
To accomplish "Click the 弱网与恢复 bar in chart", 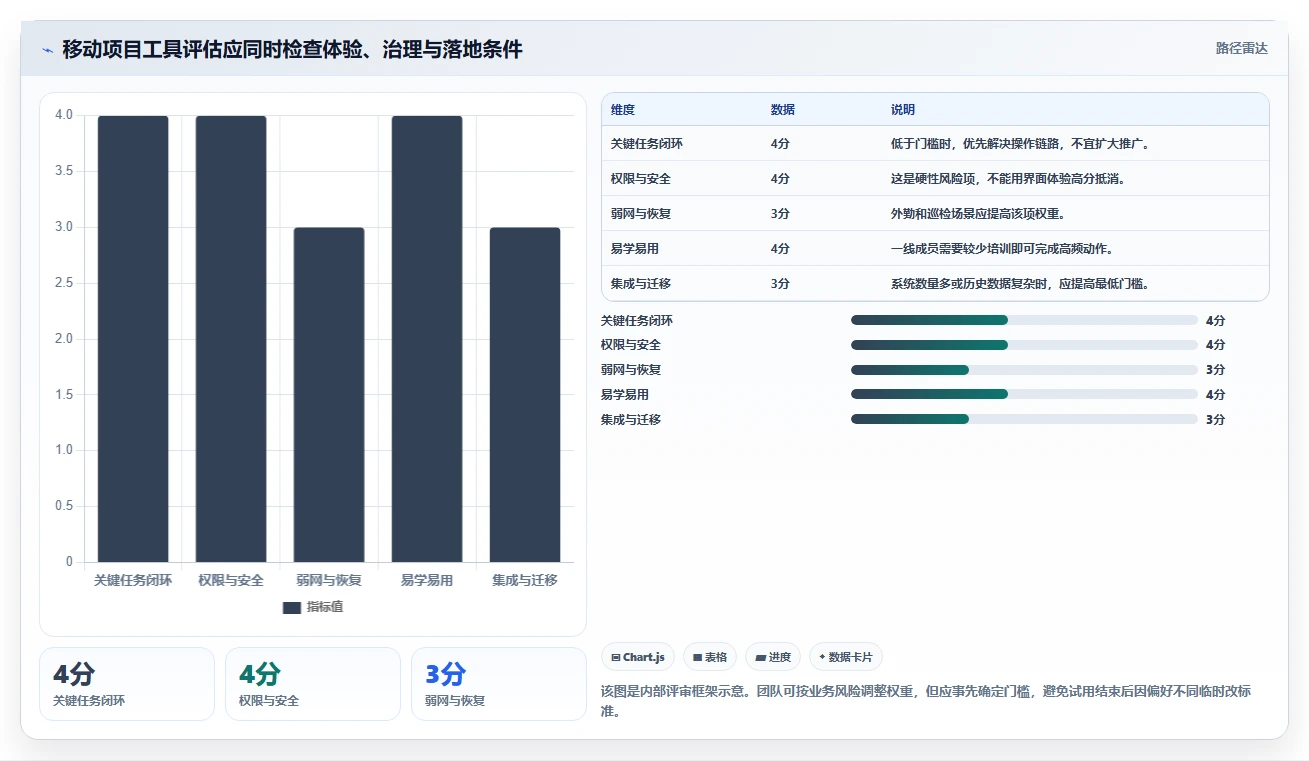I will [329, 395].
